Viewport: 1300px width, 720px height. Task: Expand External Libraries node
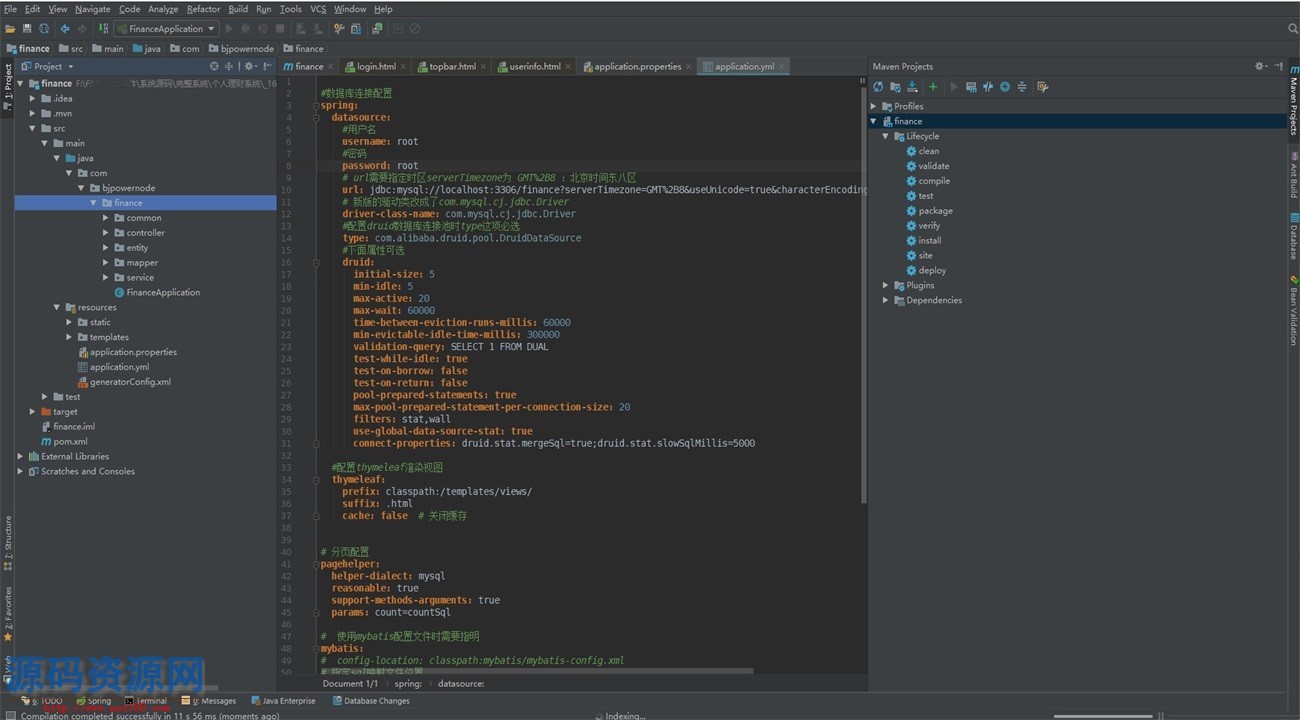[21, 456]
